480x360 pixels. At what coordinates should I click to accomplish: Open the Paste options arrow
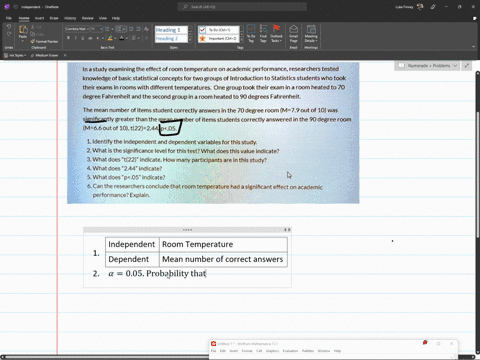(x=23, y=41)
